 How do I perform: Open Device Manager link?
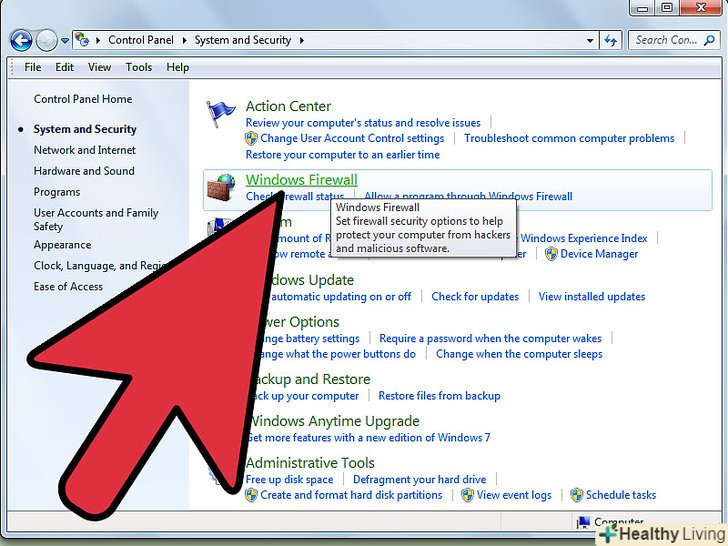tap(599, 254)
